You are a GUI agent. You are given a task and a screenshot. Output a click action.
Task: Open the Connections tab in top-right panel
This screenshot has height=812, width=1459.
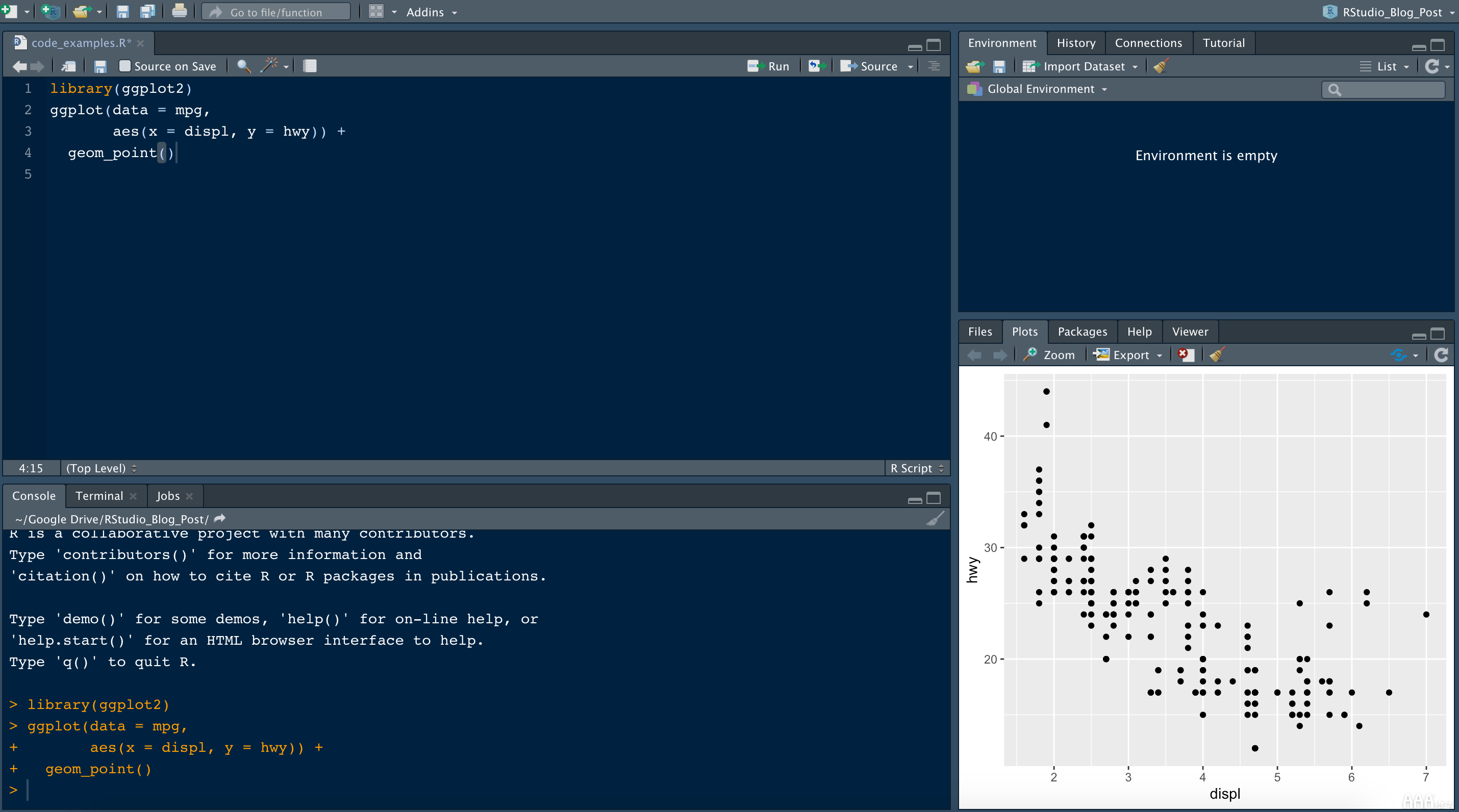click(1149, 42)
